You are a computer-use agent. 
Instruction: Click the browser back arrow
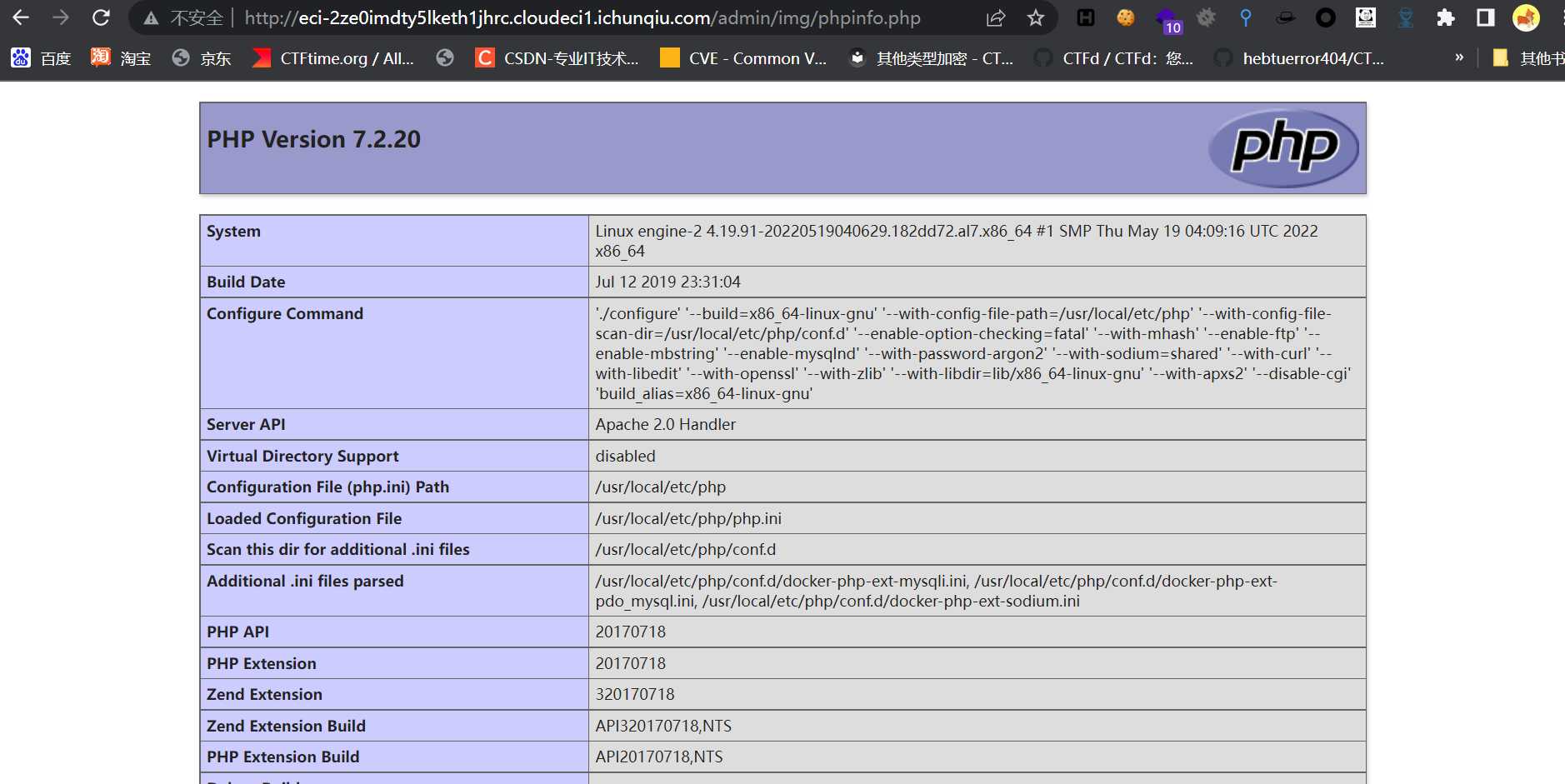coord(21,17)
